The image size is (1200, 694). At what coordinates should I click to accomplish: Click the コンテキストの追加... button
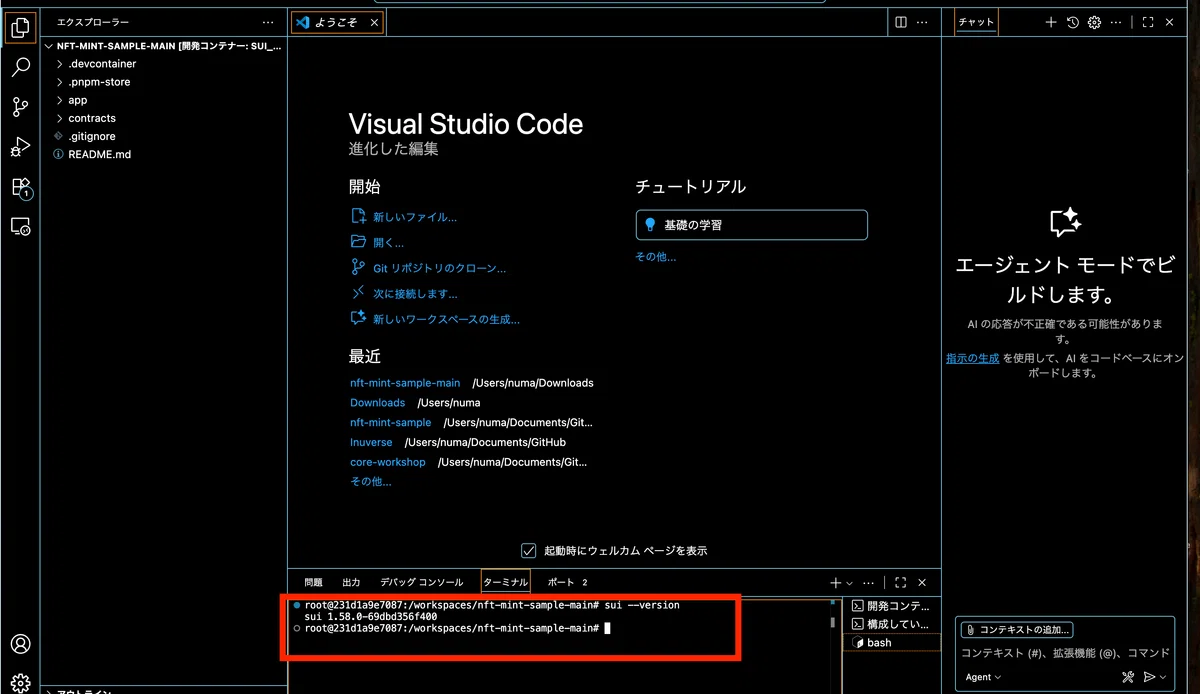1017,630
